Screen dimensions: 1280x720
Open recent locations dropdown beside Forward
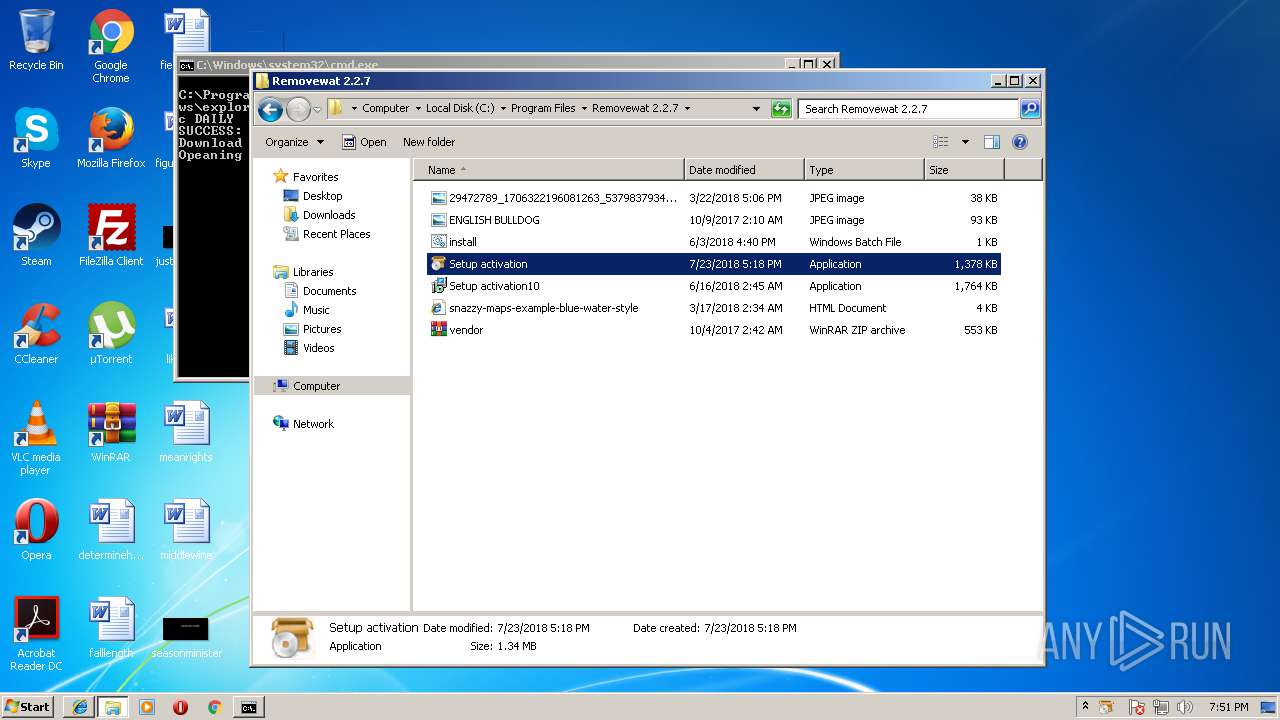coord(317,109)
